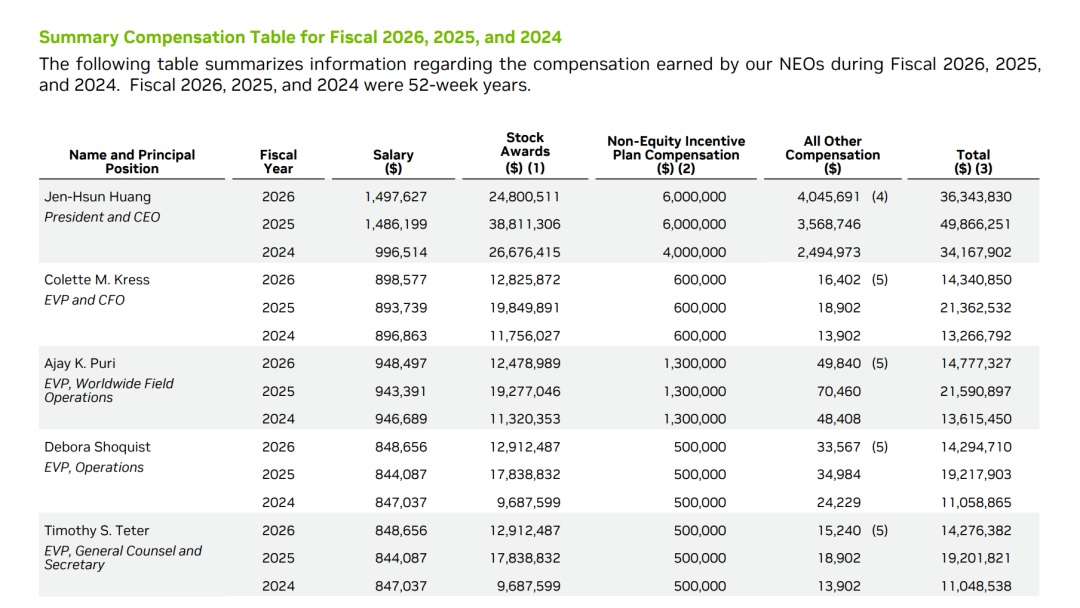
Task: Select the Salary column header
Action: point(393,162)
